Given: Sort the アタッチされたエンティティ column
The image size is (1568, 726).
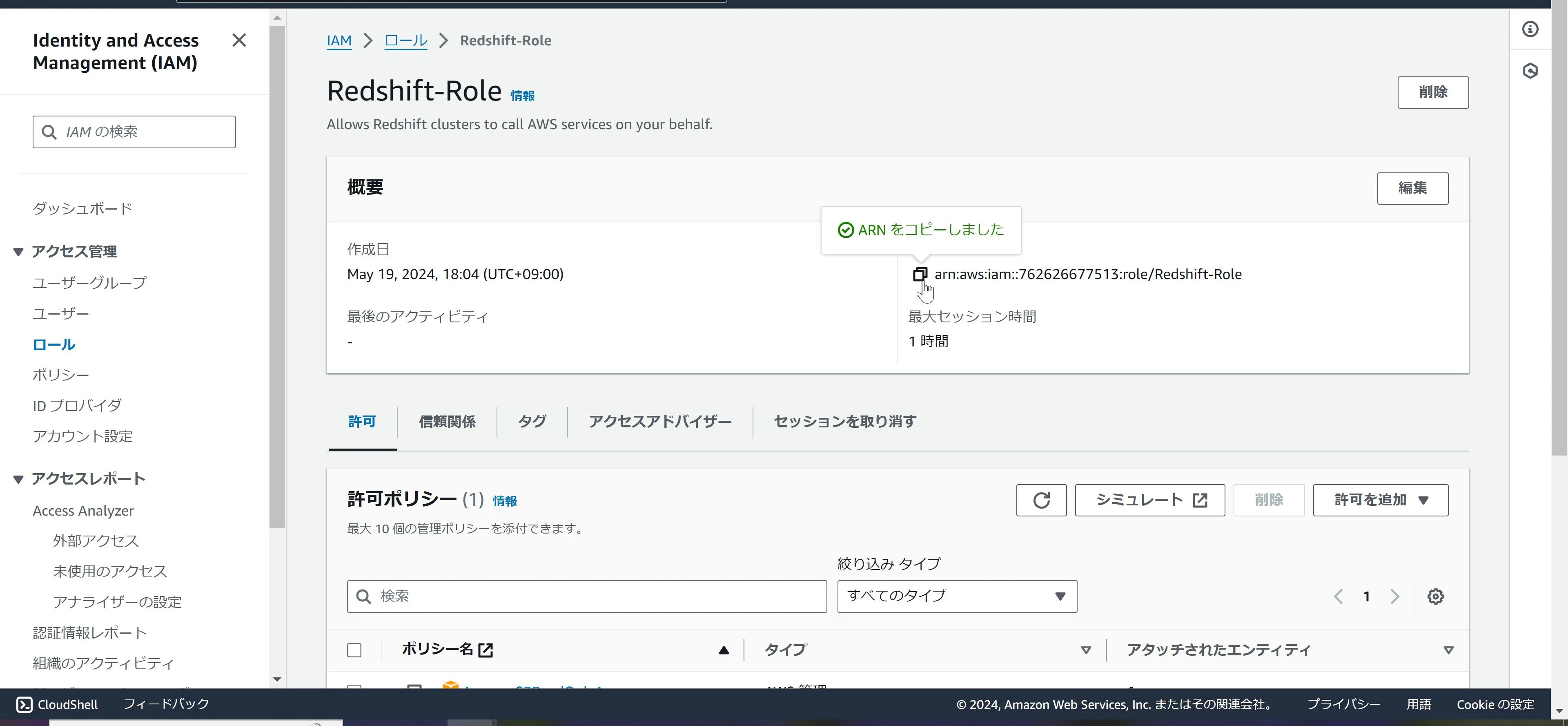Looking at the screenshot, I should coord(1448,650).
